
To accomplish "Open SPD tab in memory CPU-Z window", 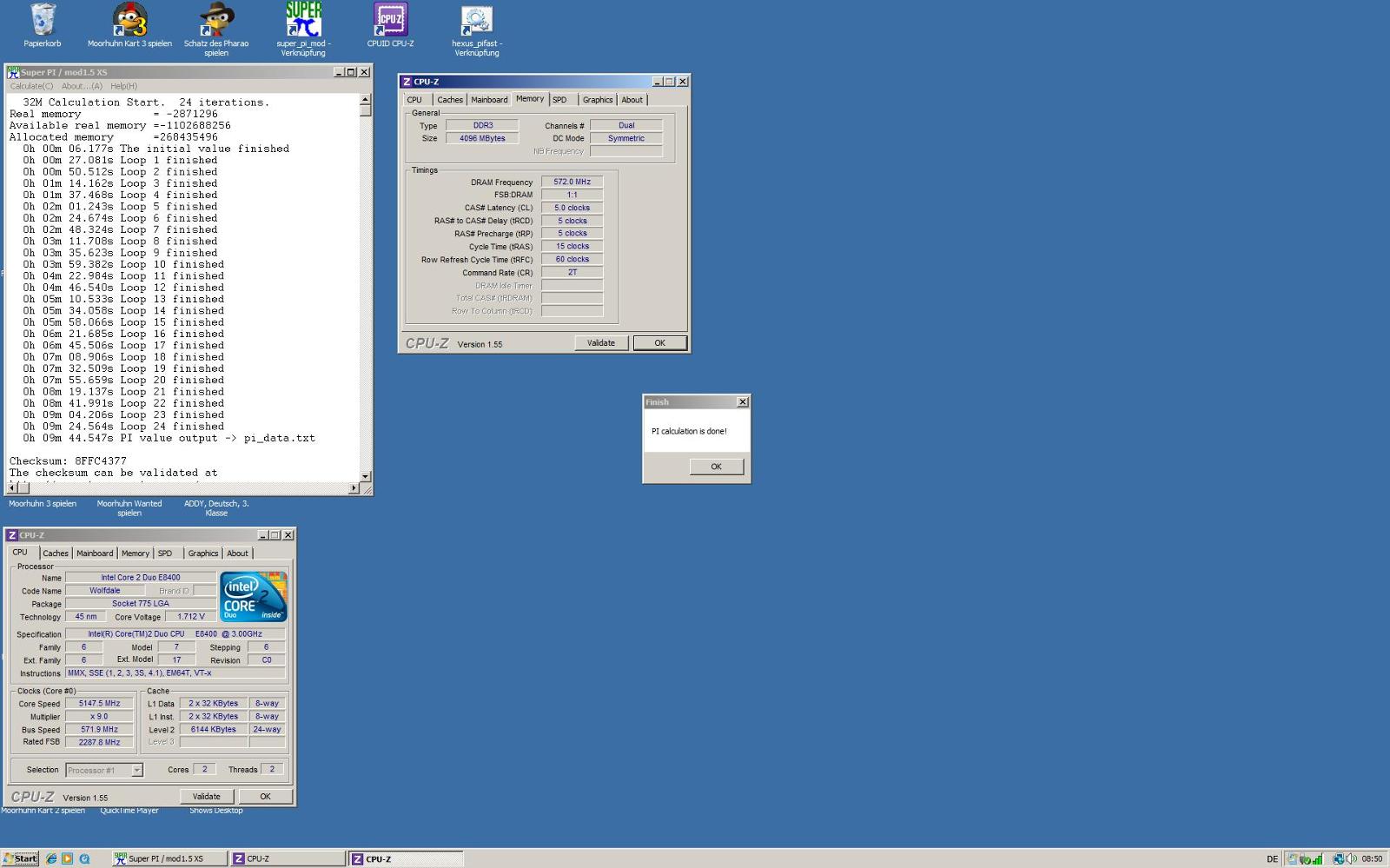I will 559,100.
